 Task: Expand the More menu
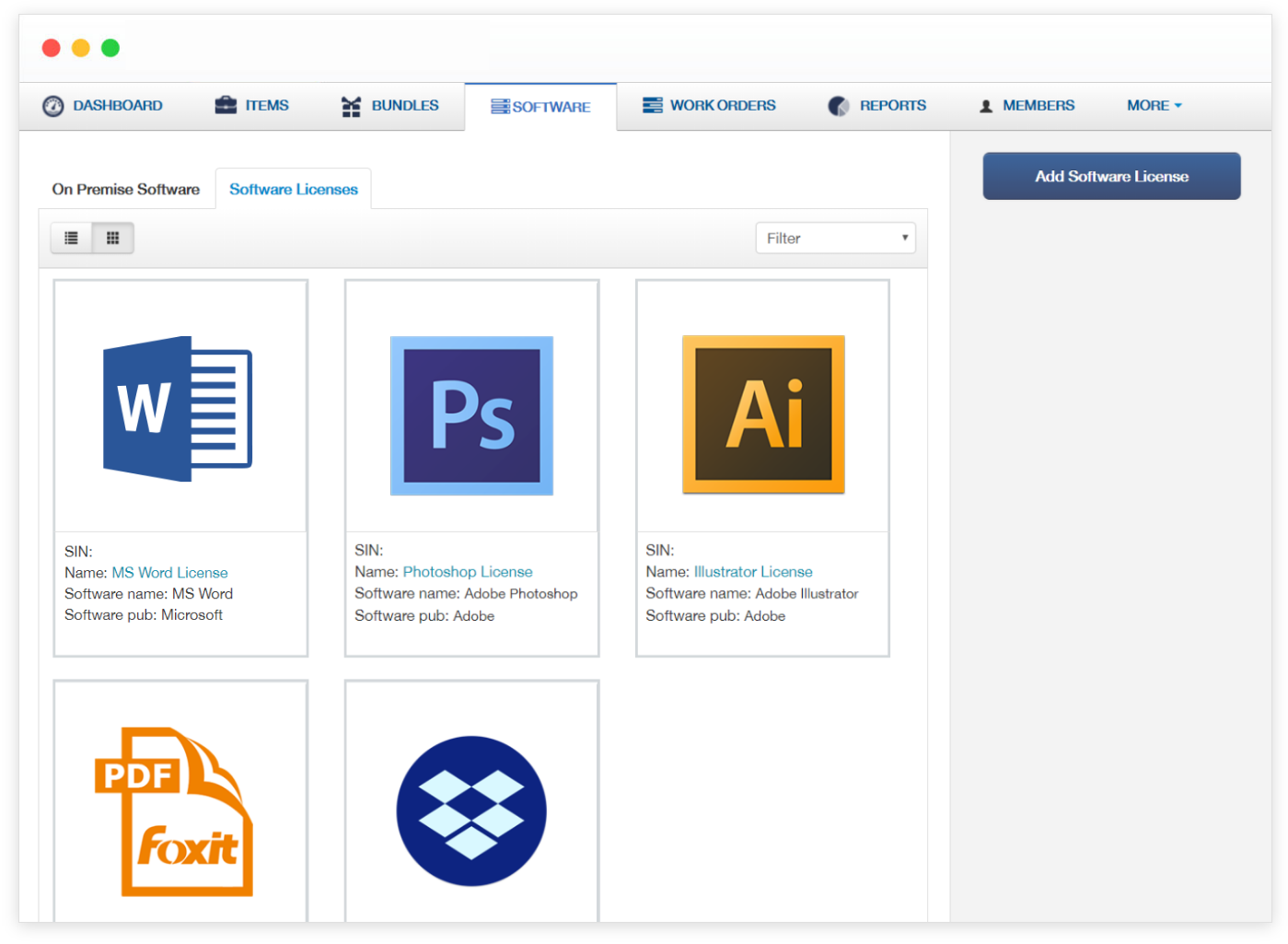(x=1153, y=105)
